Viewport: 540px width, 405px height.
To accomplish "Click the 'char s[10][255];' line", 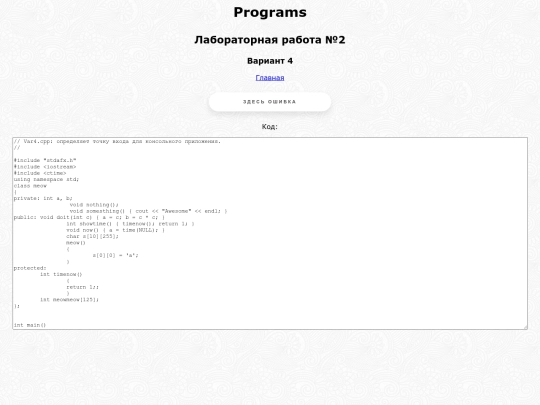I will point(92,236).
